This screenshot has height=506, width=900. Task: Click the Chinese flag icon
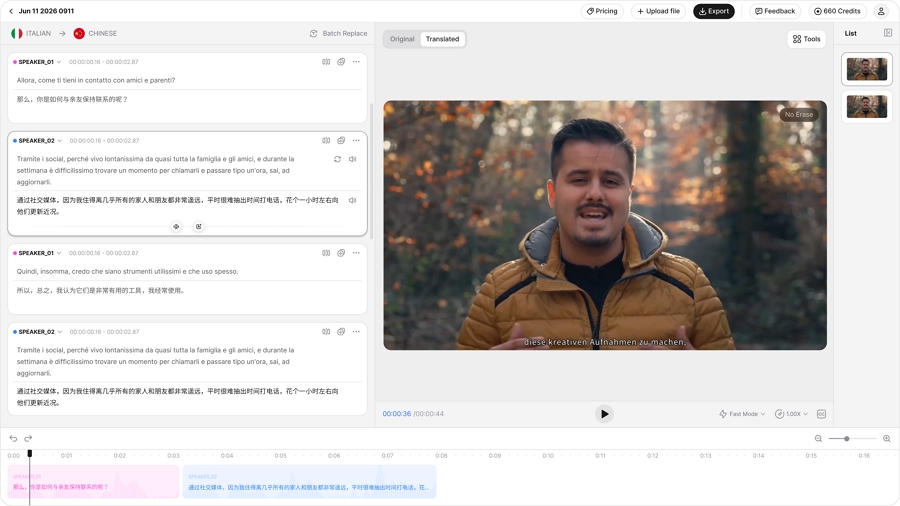79,33
